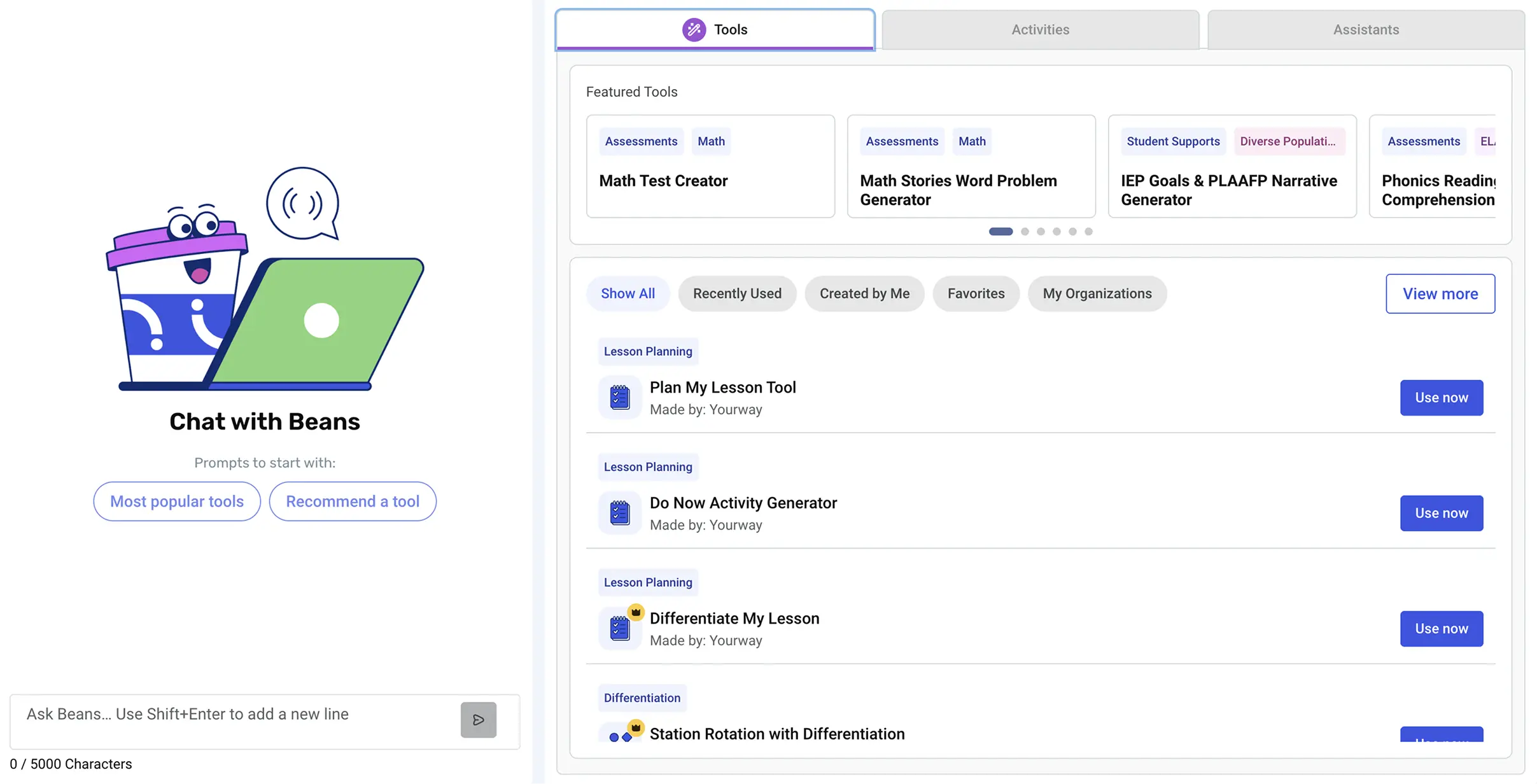Screen dimensions: 1537x784
Task: Open the Assistants tab
Action: pos(1366,29)
